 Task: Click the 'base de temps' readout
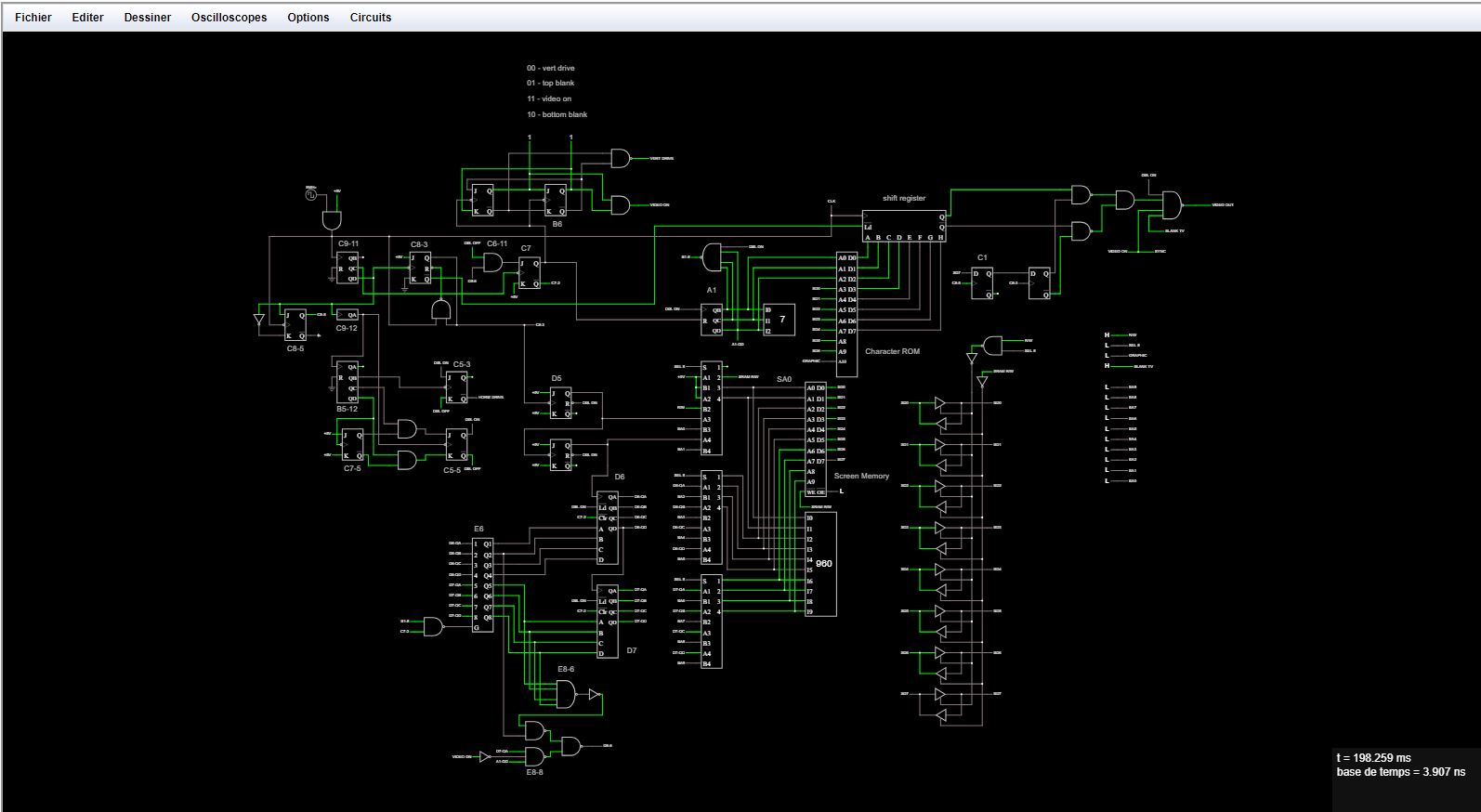coord(1401,772)
